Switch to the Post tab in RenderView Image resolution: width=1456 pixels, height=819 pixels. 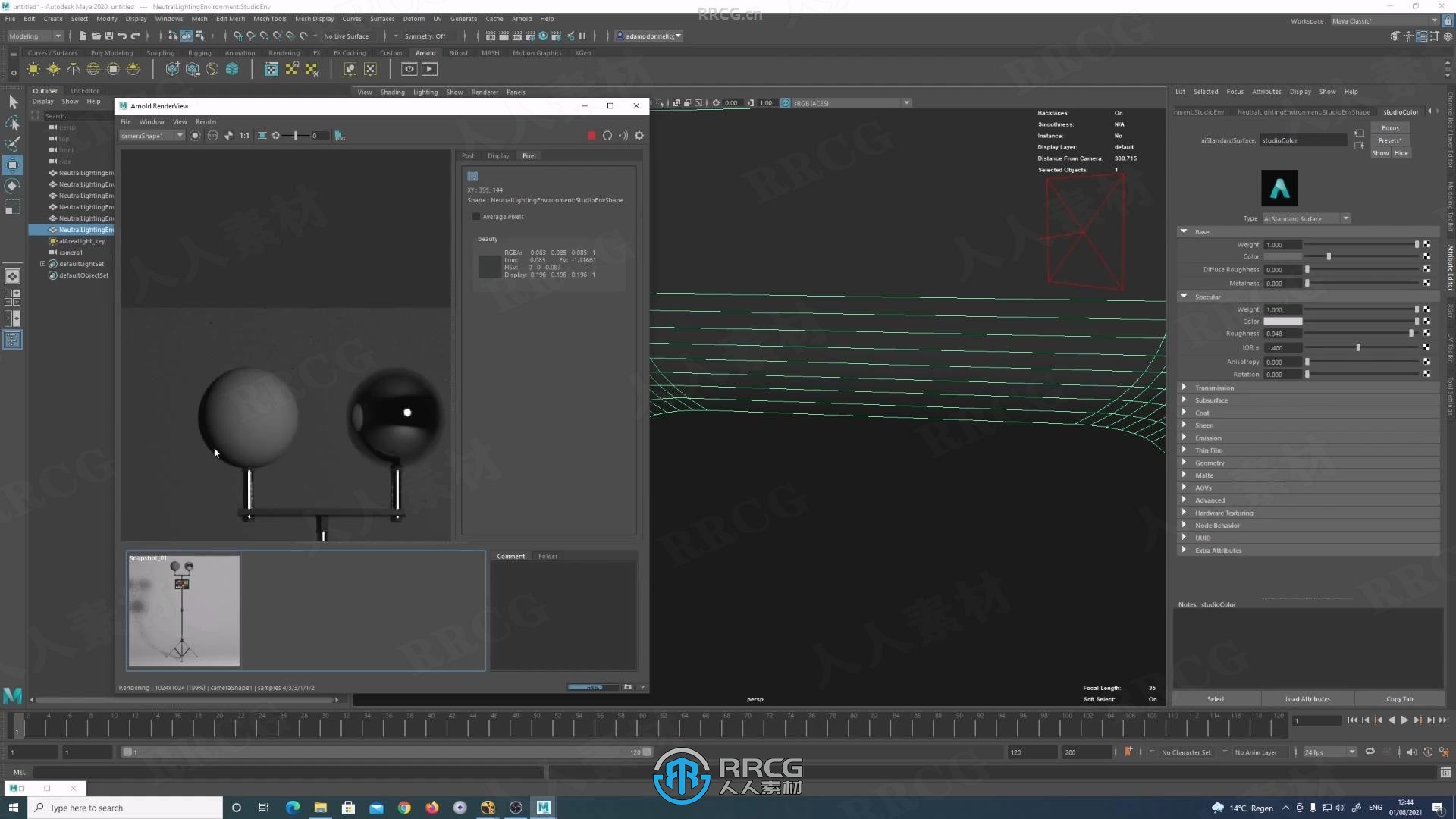pos(468,155)
